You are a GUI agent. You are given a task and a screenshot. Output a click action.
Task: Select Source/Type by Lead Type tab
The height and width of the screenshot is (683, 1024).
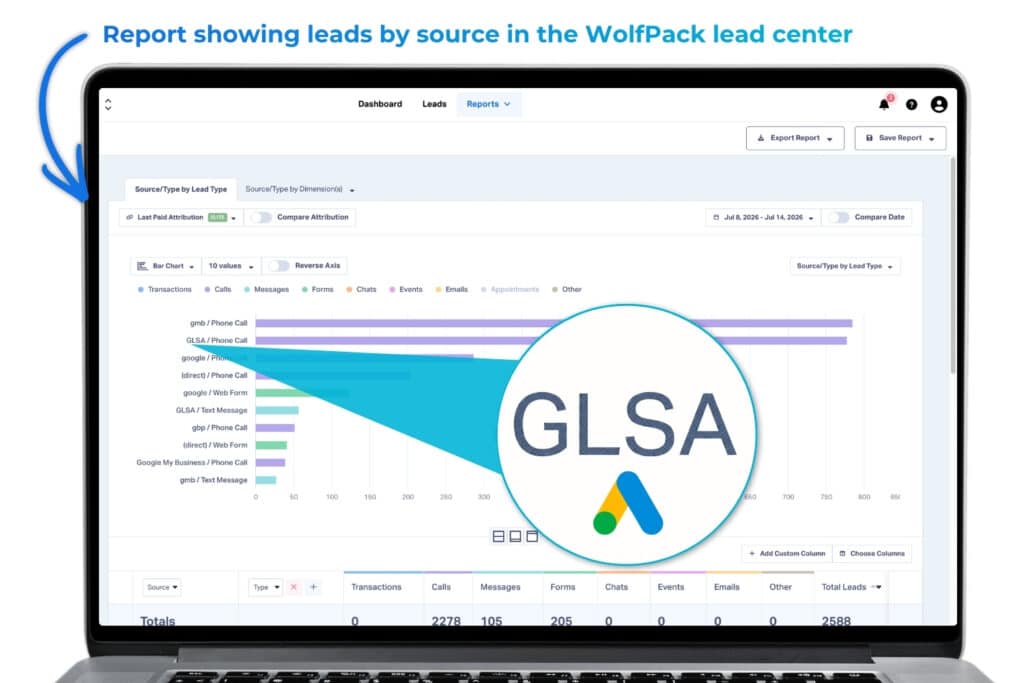pyautogui.click(x=181, y=189)
